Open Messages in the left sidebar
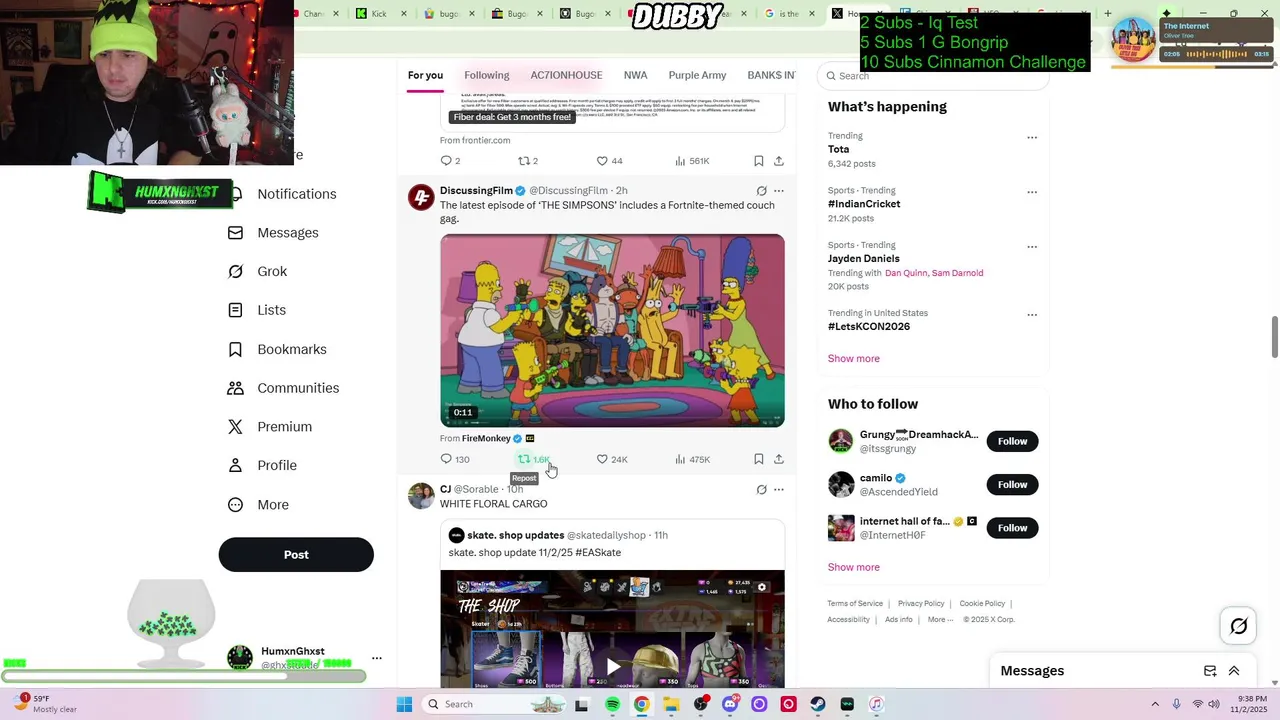 (x=273, y=233)
